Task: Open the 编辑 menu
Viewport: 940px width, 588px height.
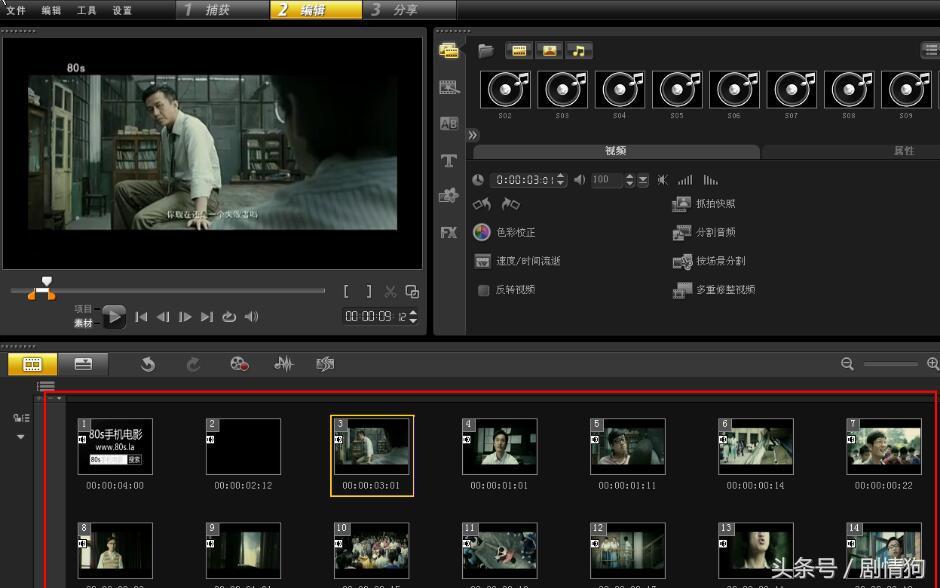Action: pyautogui.click(x=52, y=10)
